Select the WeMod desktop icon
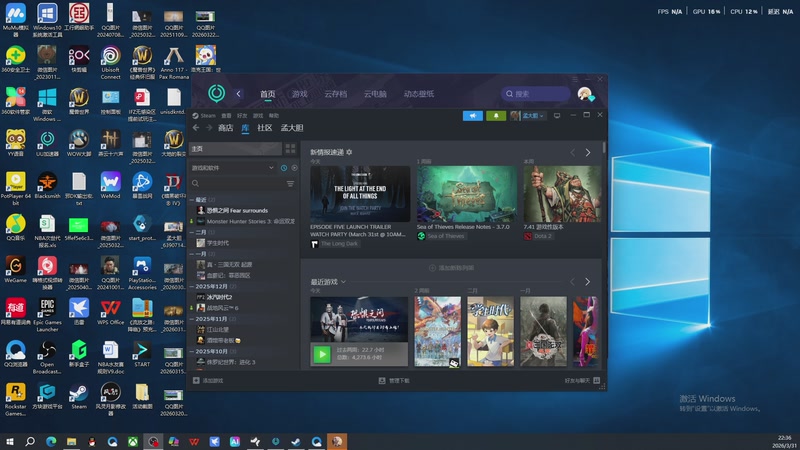The height and width of the screenshot is (450, 800). [x=111, y=185]
